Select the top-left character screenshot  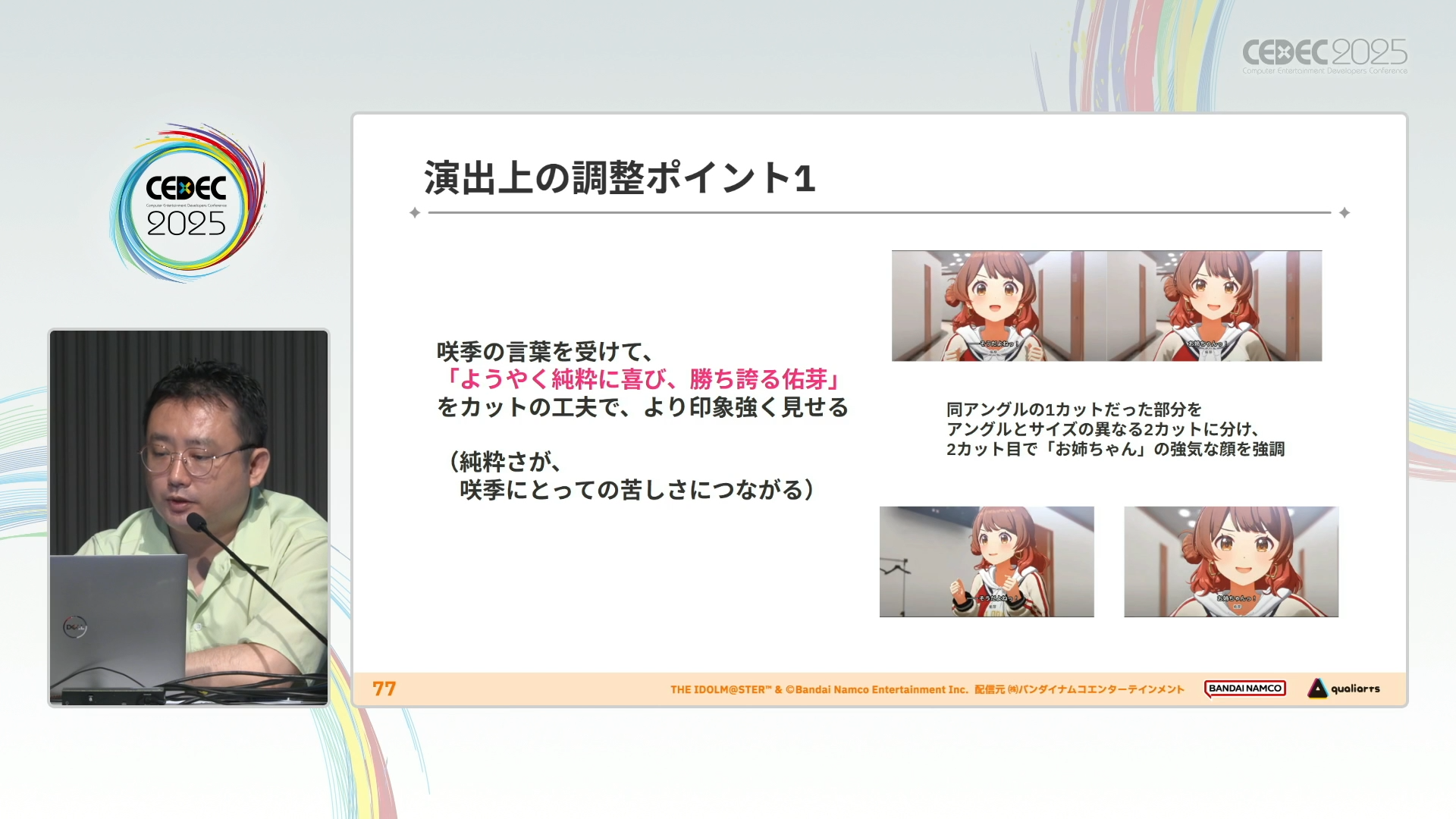pos(999,306)
